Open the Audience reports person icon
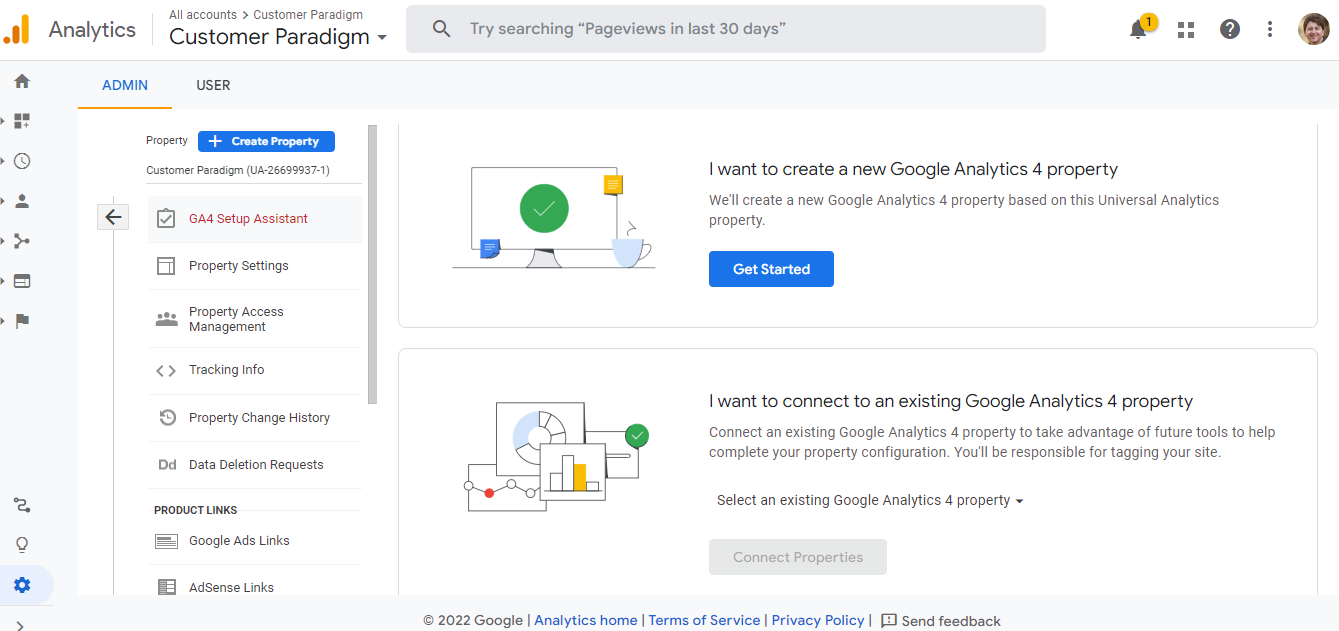The height and width of the screenshot is (631, 1339). point(21,201)
